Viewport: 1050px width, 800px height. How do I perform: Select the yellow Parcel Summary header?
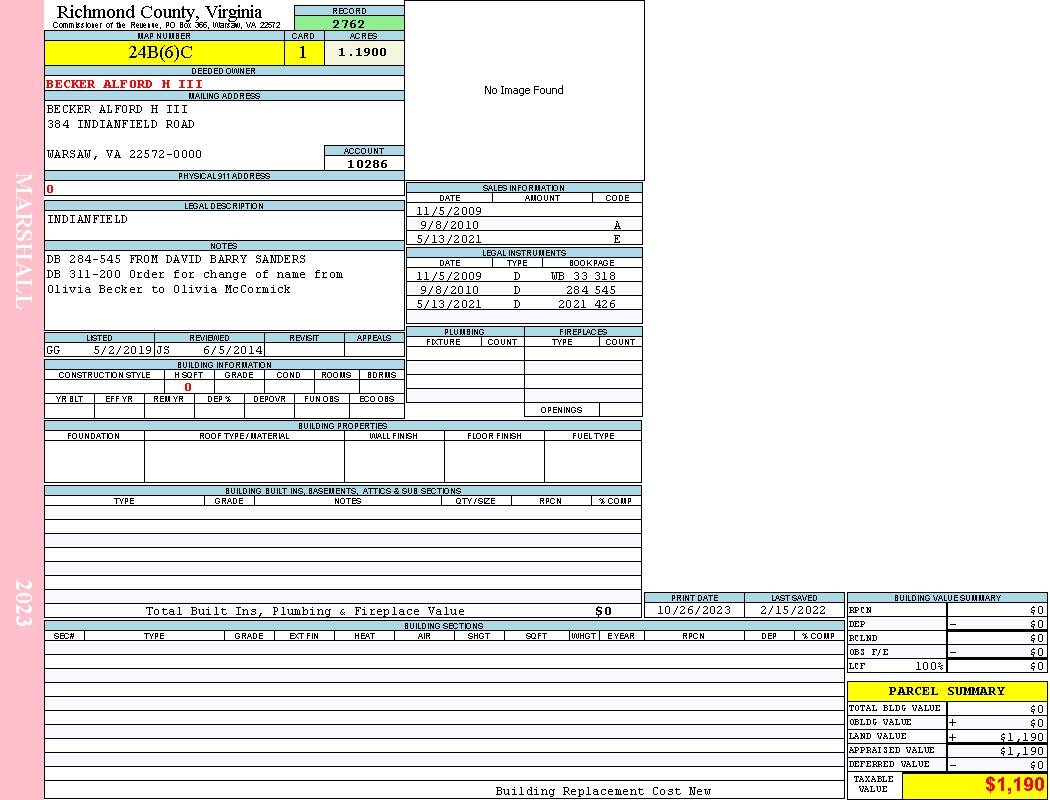[946, 691]
